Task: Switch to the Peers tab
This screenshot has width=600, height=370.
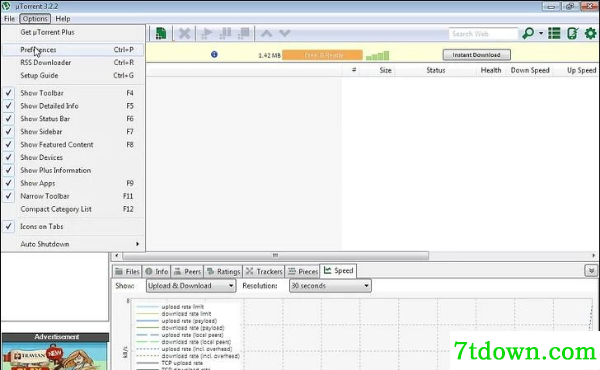Action: click(x=188, y=271)
